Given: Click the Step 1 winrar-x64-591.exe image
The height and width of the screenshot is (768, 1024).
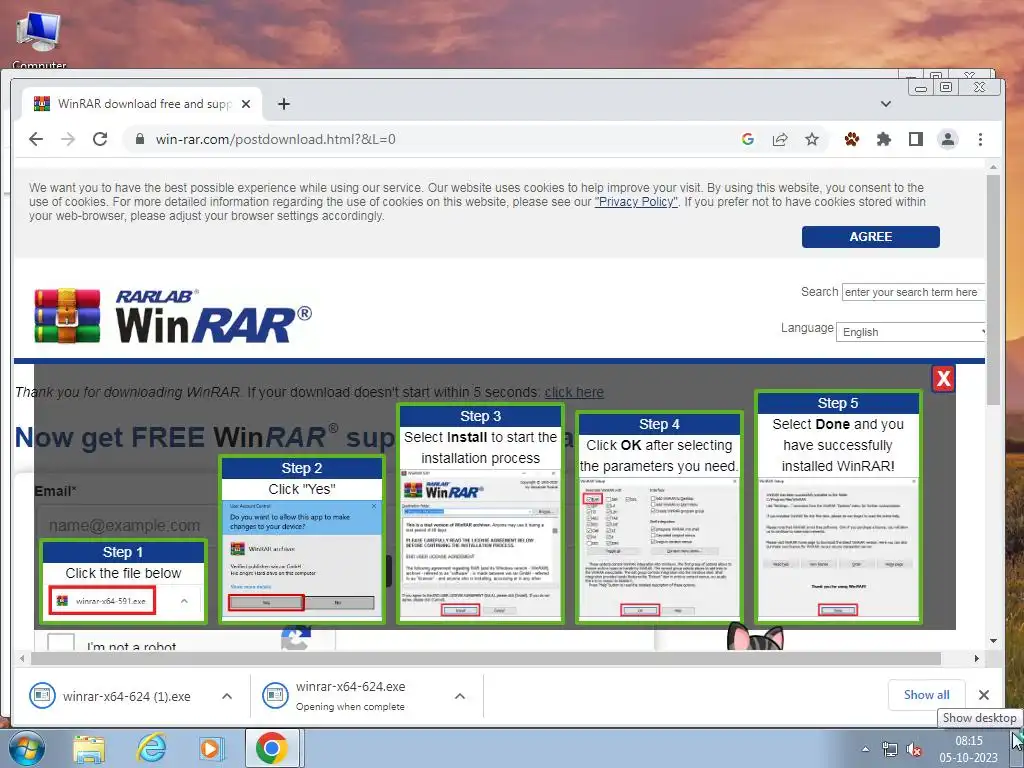Looking at the screenshot, I should pos(103,601).
